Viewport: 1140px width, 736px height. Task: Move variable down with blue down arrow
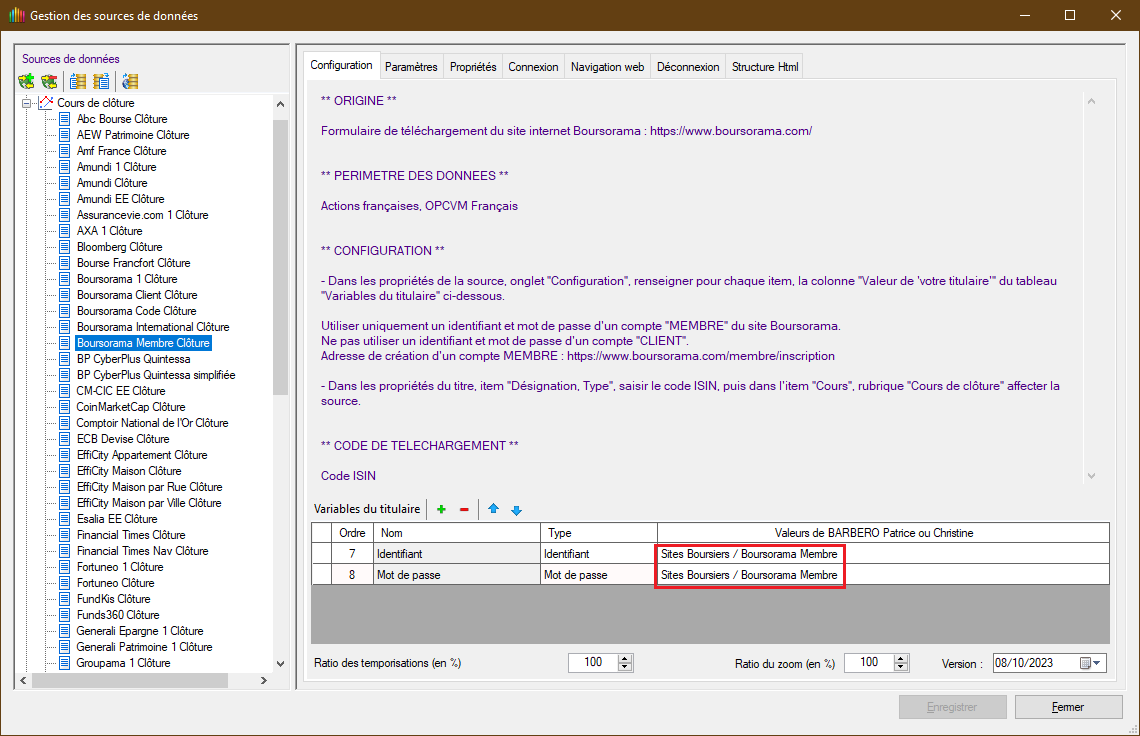[516, 510]
